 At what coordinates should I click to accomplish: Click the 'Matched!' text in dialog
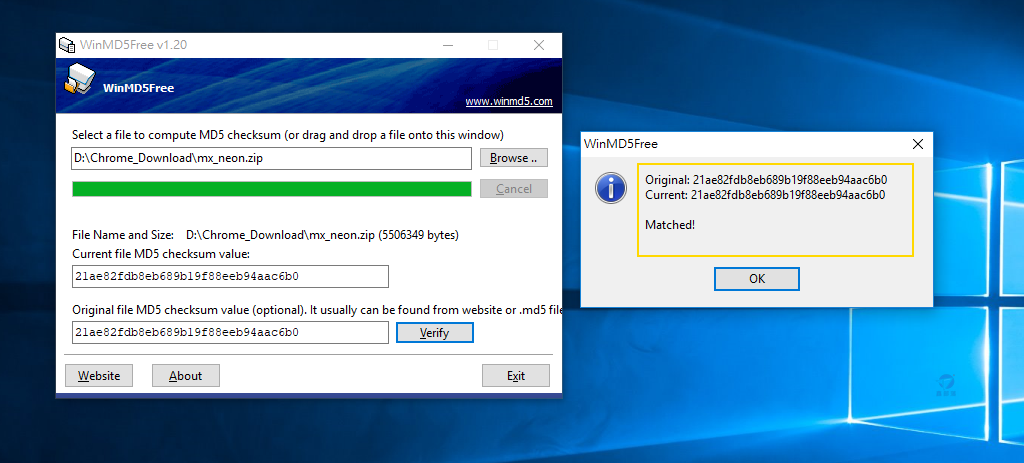[x=670, y=225]
